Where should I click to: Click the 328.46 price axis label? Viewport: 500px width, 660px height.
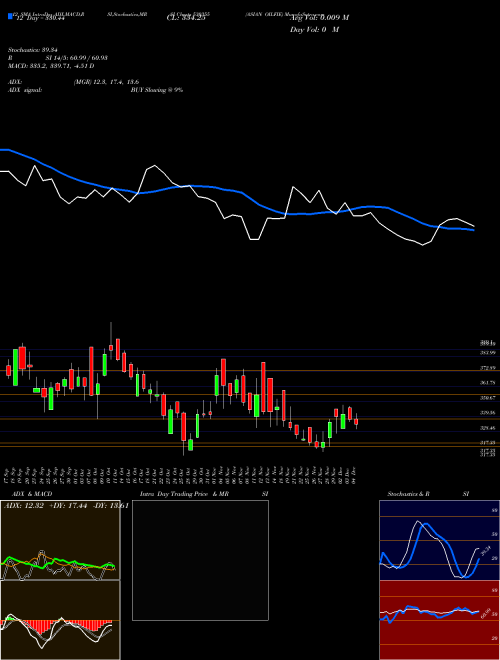tap(487, 428)
